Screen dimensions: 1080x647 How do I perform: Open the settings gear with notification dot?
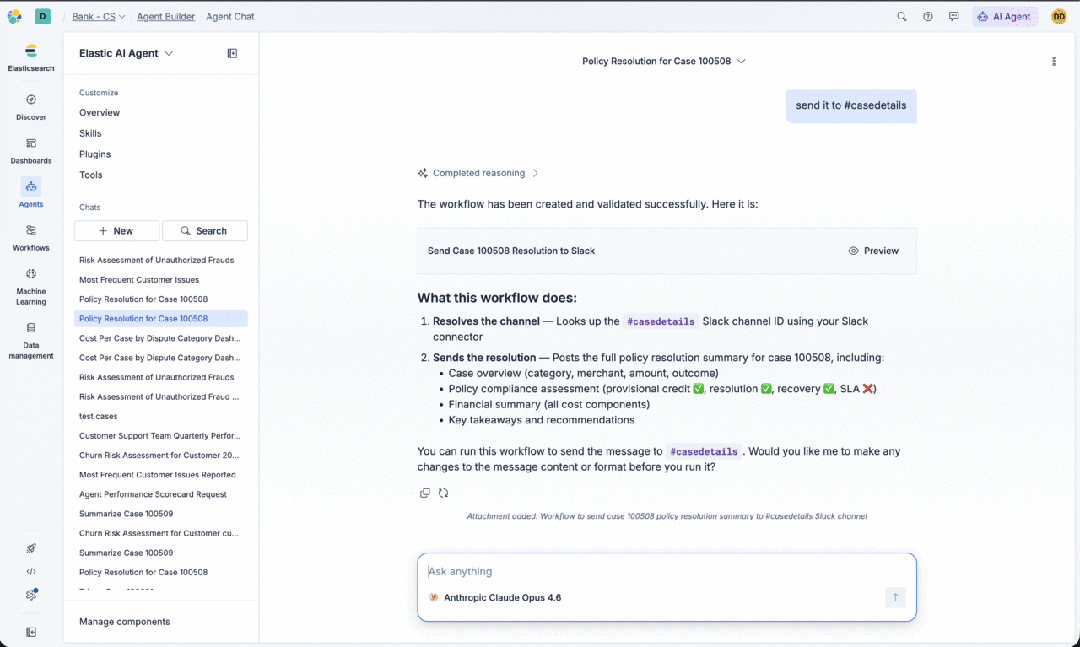click(x=31, y=595)
